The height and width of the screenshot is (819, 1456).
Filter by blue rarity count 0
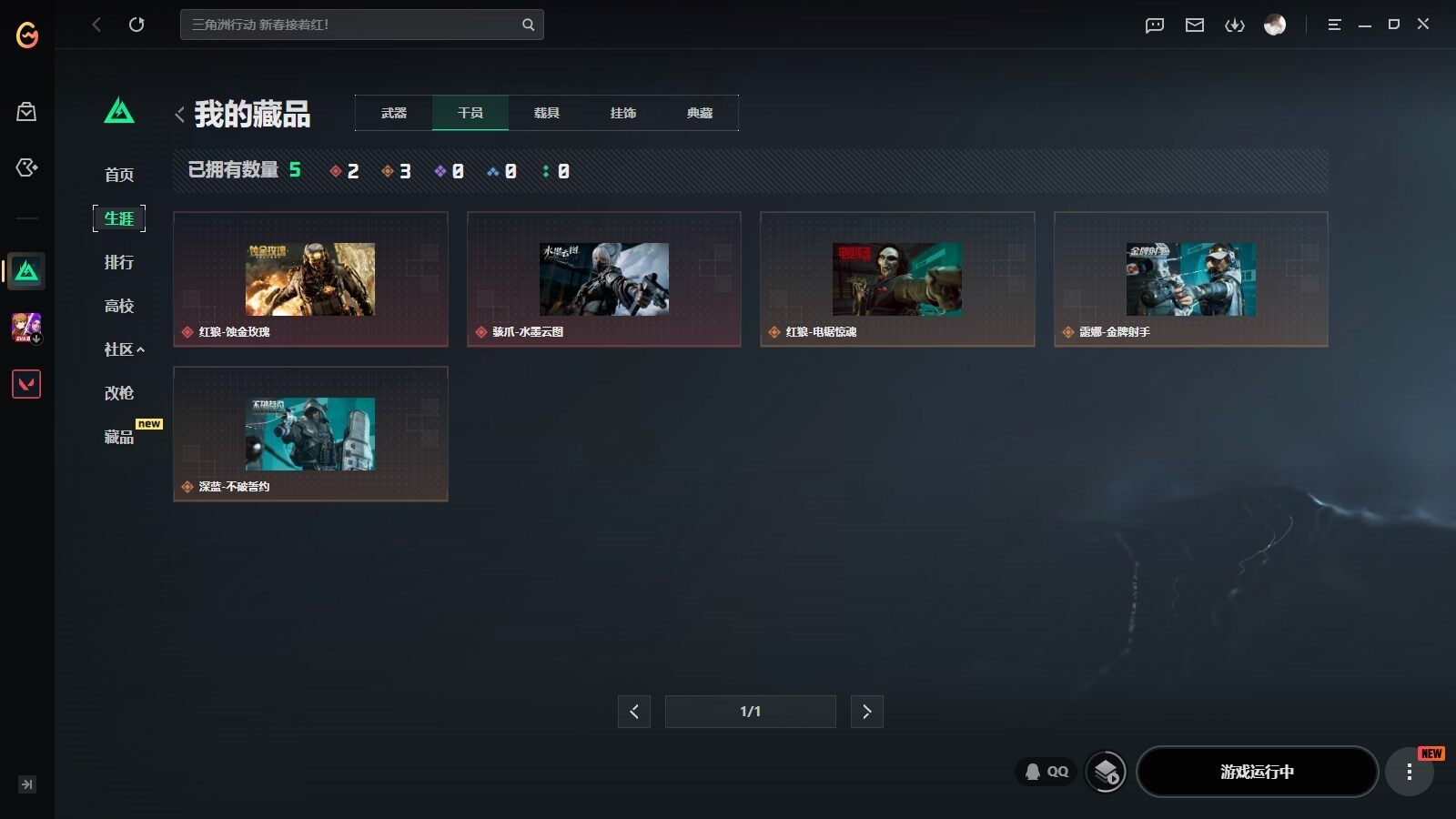point(502,171)
